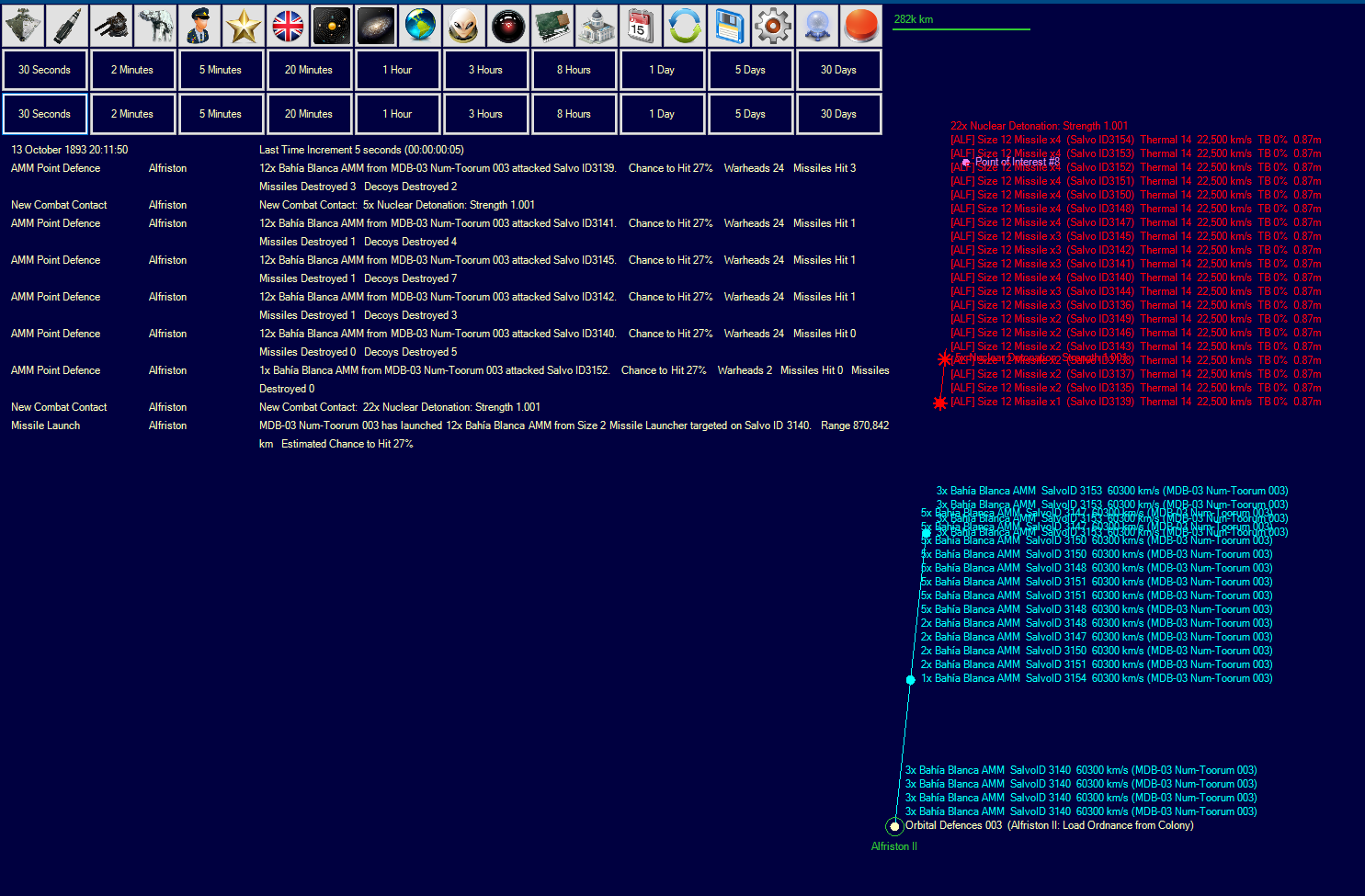Select 1 Day in lower row
The width and height of the screenshot is (1365, 896).
(663, 114)
